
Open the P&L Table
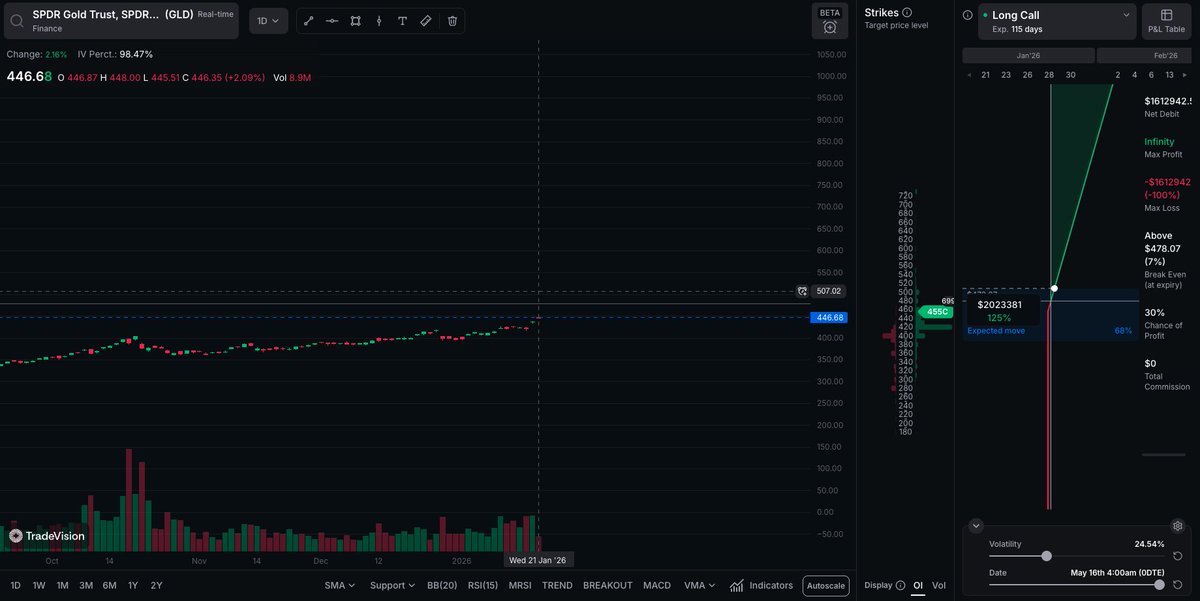(1167, 21)
